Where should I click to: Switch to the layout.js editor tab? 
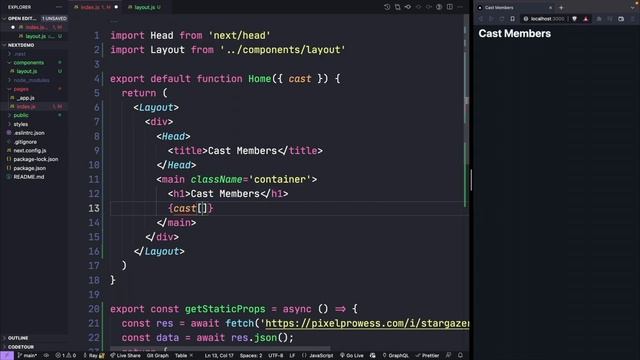point(144,7)
